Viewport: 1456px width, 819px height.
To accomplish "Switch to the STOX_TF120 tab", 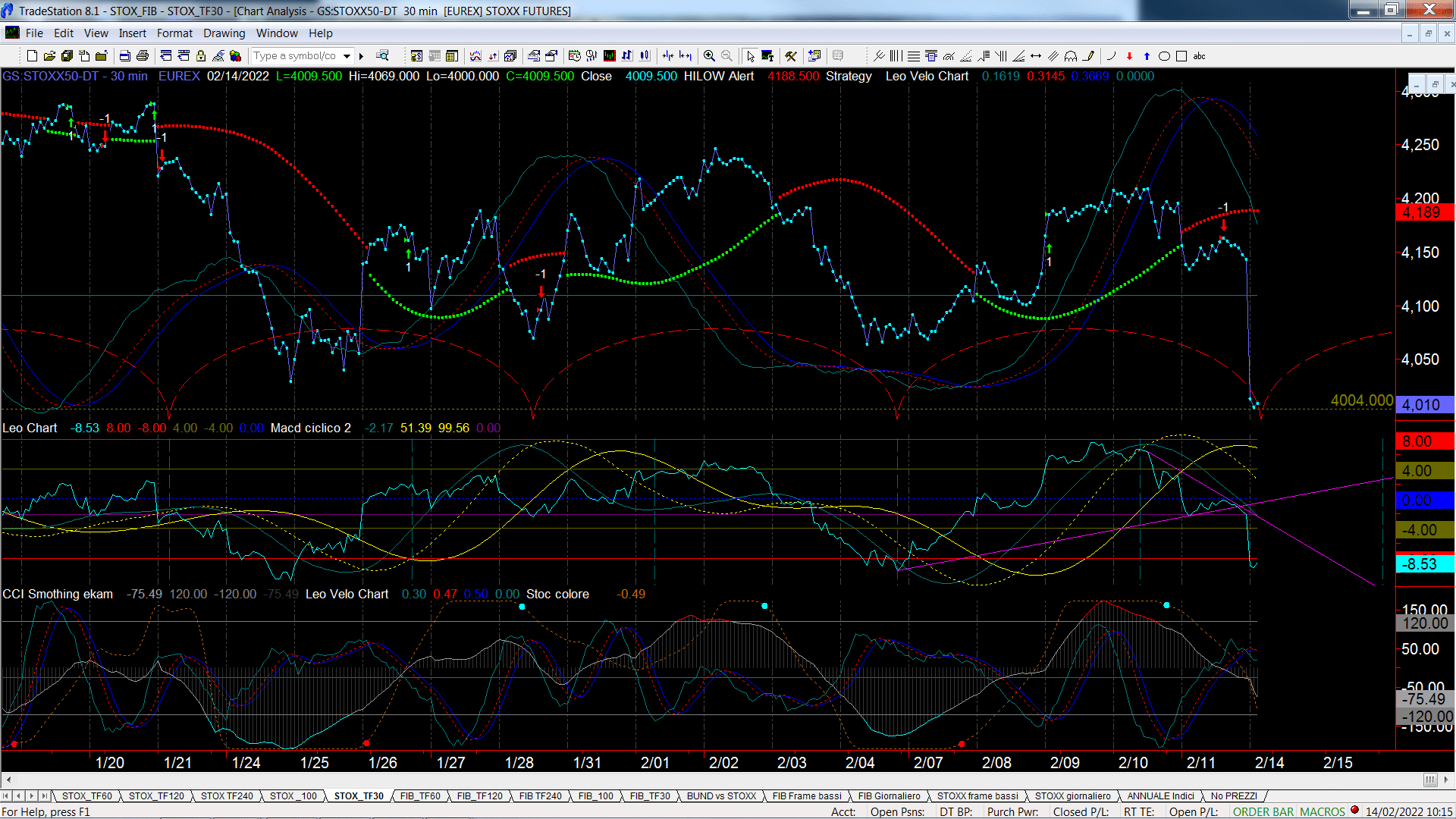I will (x=156, y=796).
